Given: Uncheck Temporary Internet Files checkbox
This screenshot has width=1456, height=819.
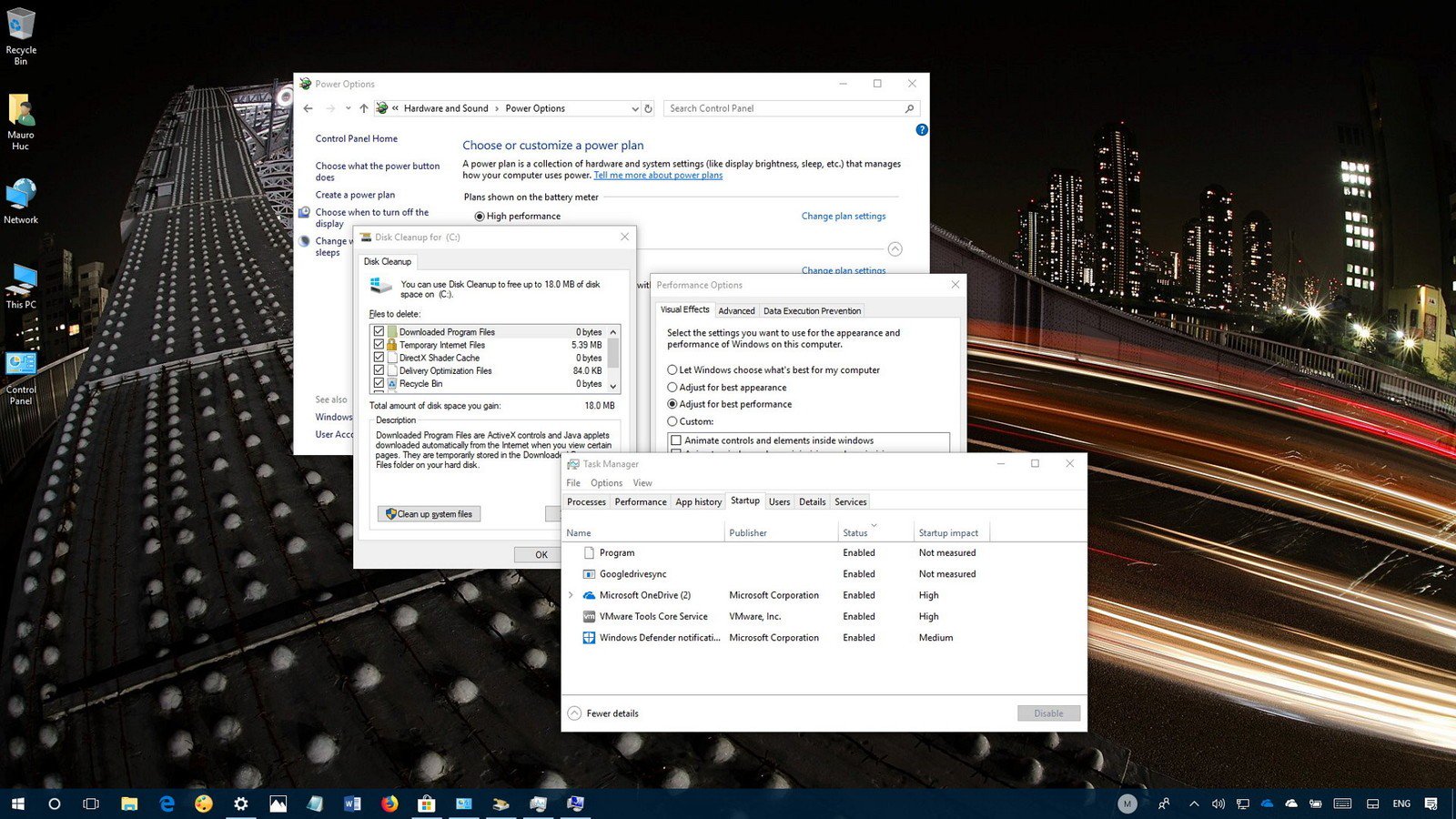Looking at the screenshot, I should 379,345.
